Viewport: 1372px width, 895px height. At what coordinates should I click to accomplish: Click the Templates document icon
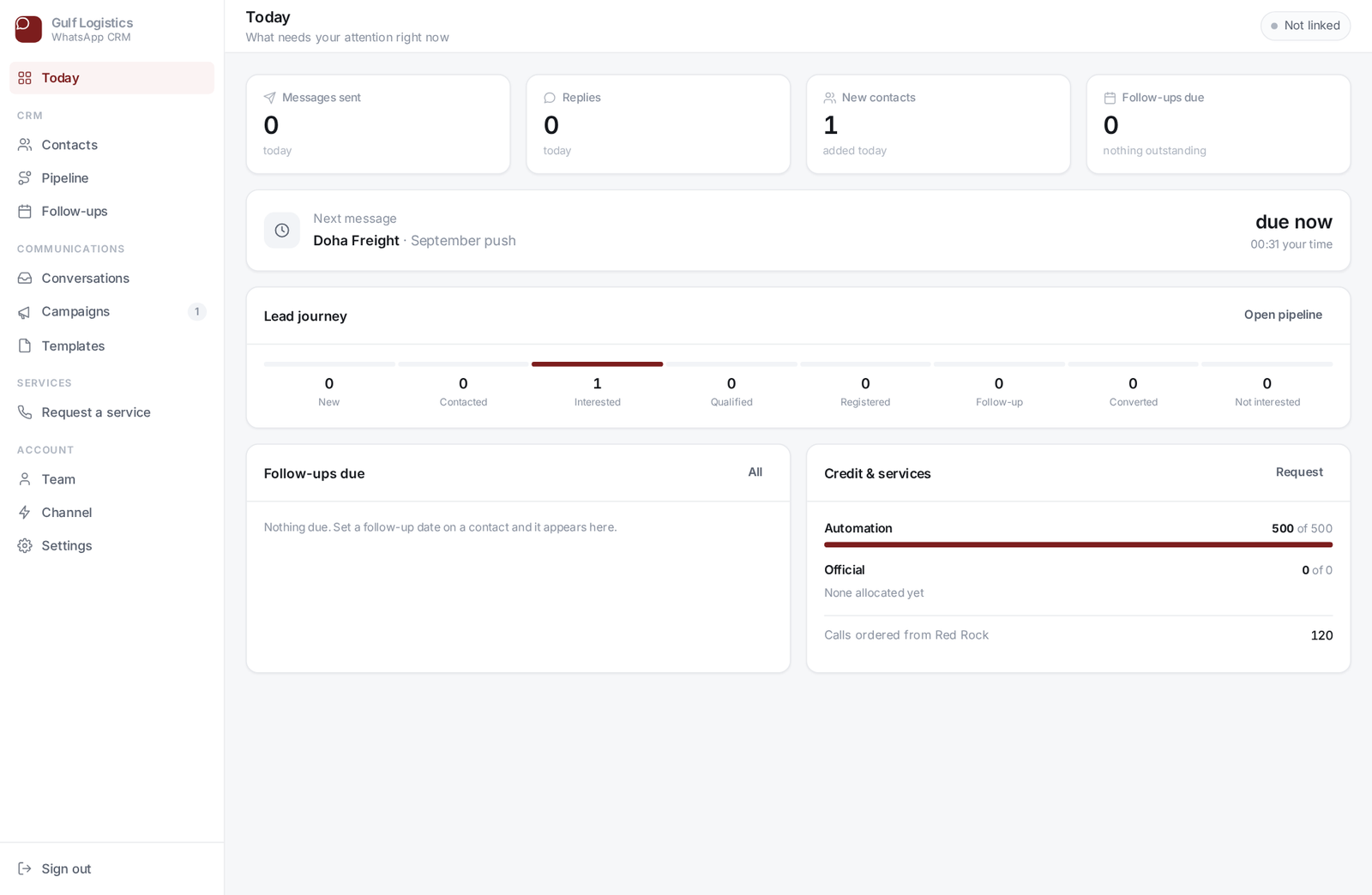coord(25,345)
